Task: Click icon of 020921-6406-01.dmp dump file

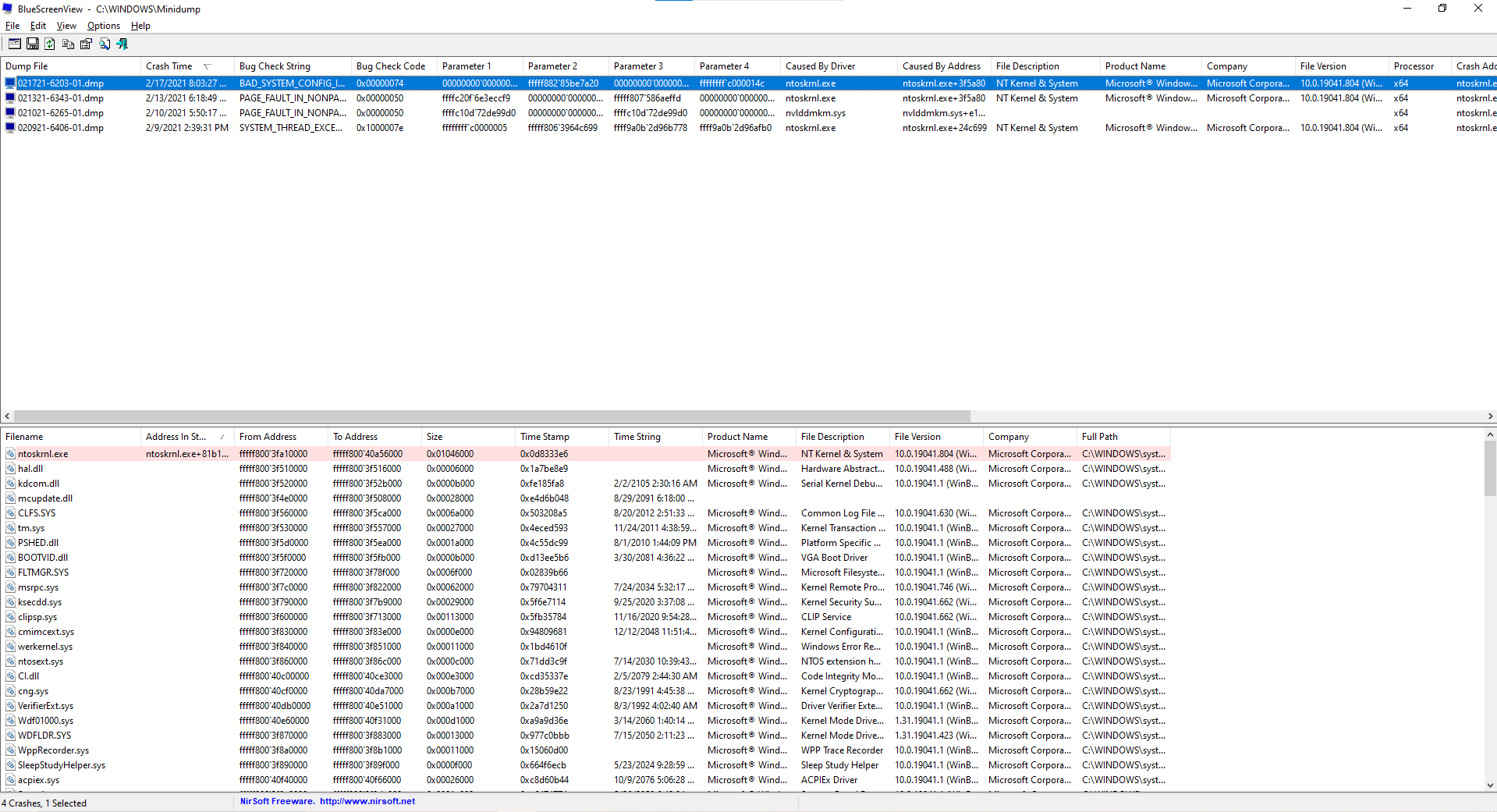Action: [10, 128]
